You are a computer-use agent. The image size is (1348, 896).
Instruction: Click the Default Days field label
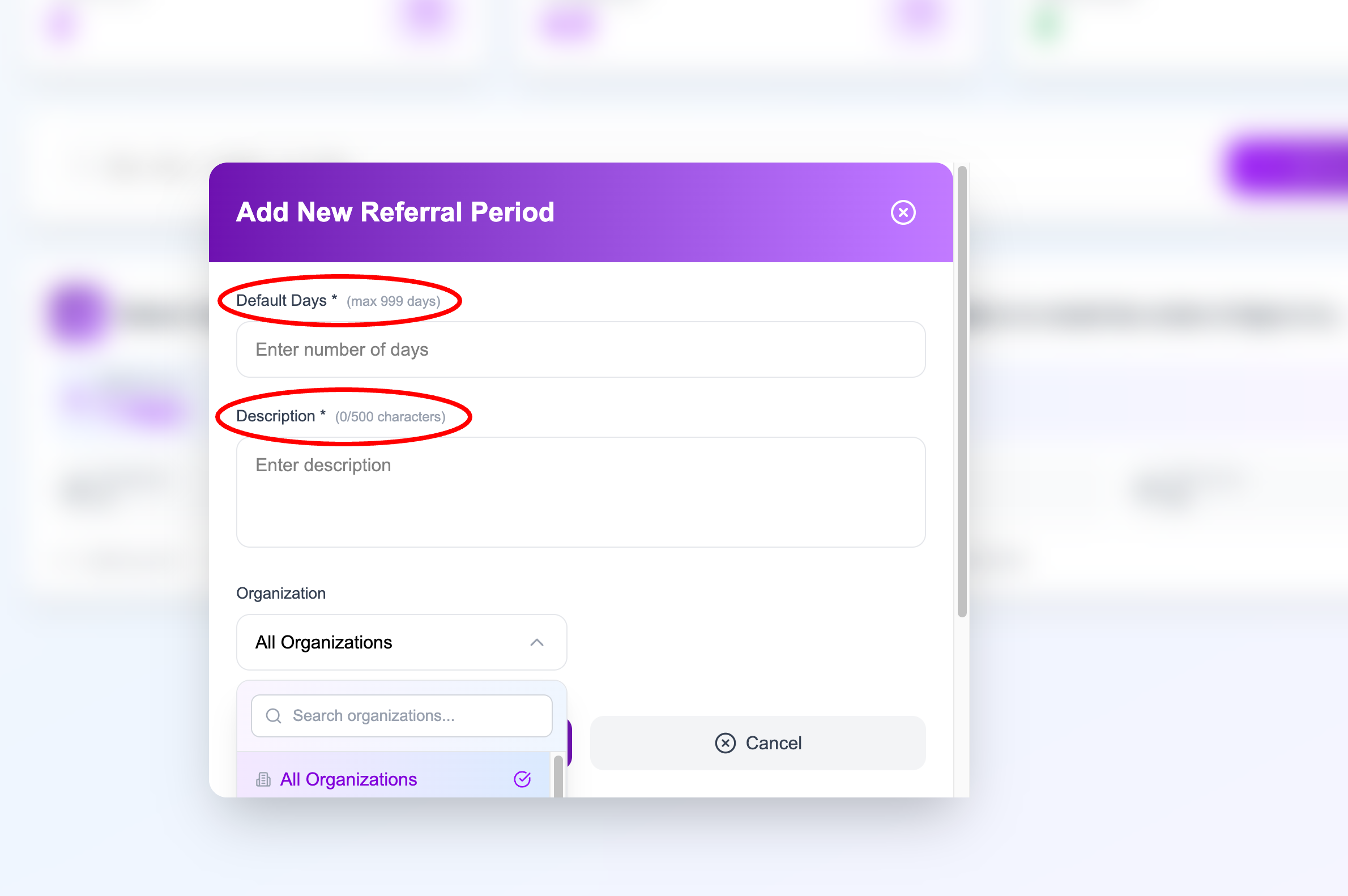click(281, 301)
